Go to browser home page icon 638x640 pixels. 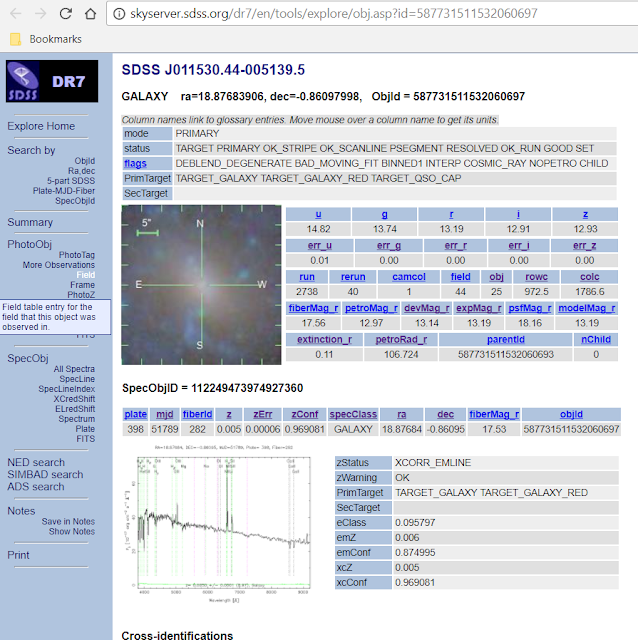(90, 14)
